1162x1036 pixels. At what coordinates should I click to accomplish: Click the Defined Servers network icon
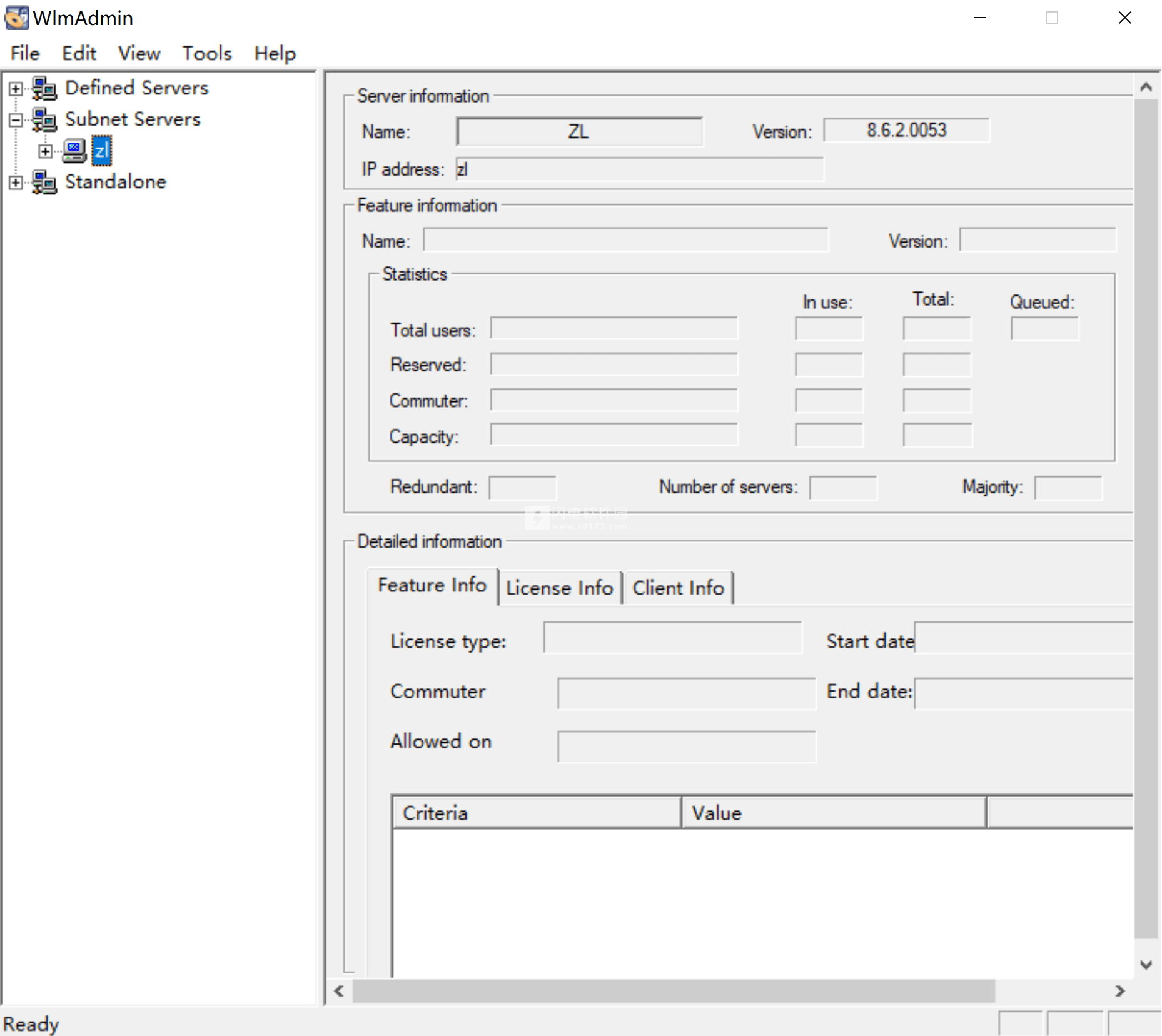click(x=44, y=88)
